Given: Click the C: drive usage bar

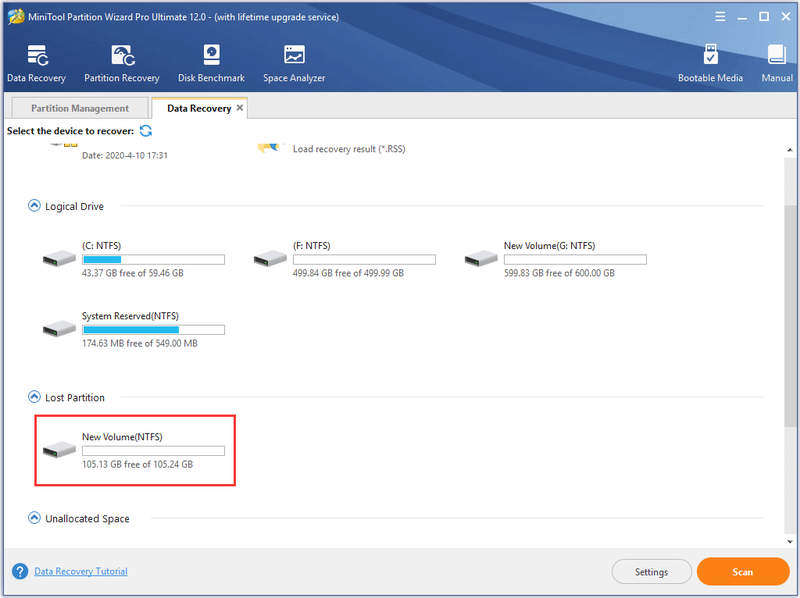Looking at the screenshot, I should click(x=154, y=260).
